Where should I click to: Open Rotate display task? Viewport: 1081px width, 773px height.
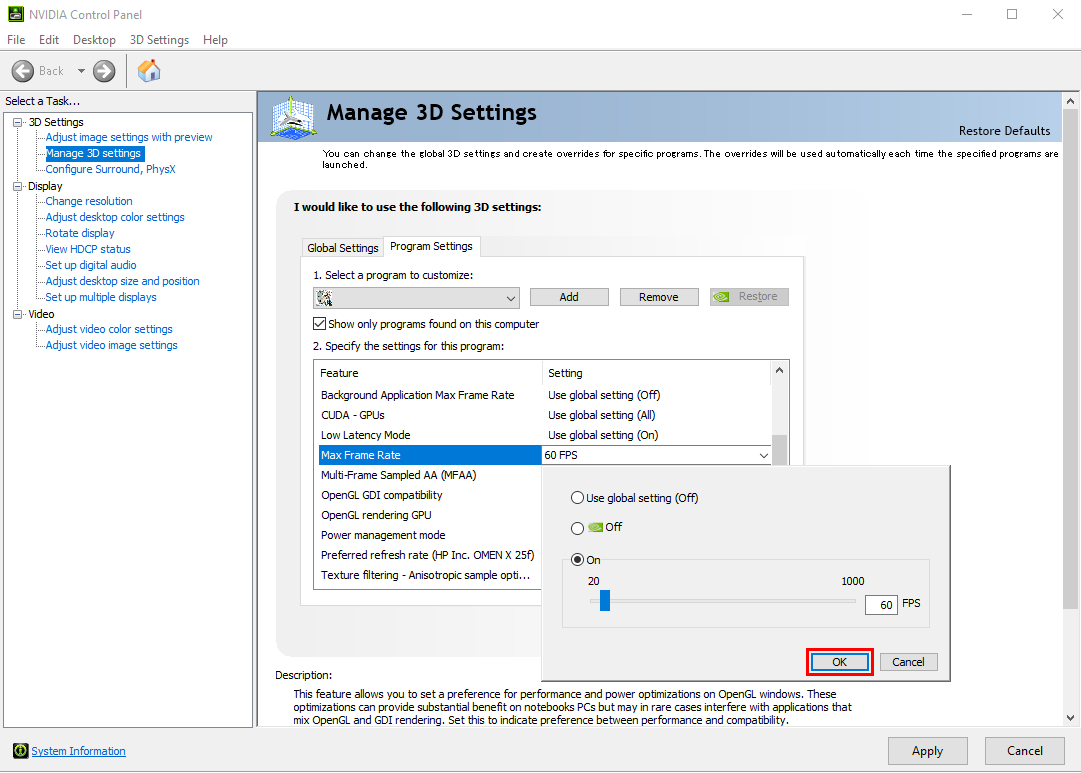pos(80,233)
